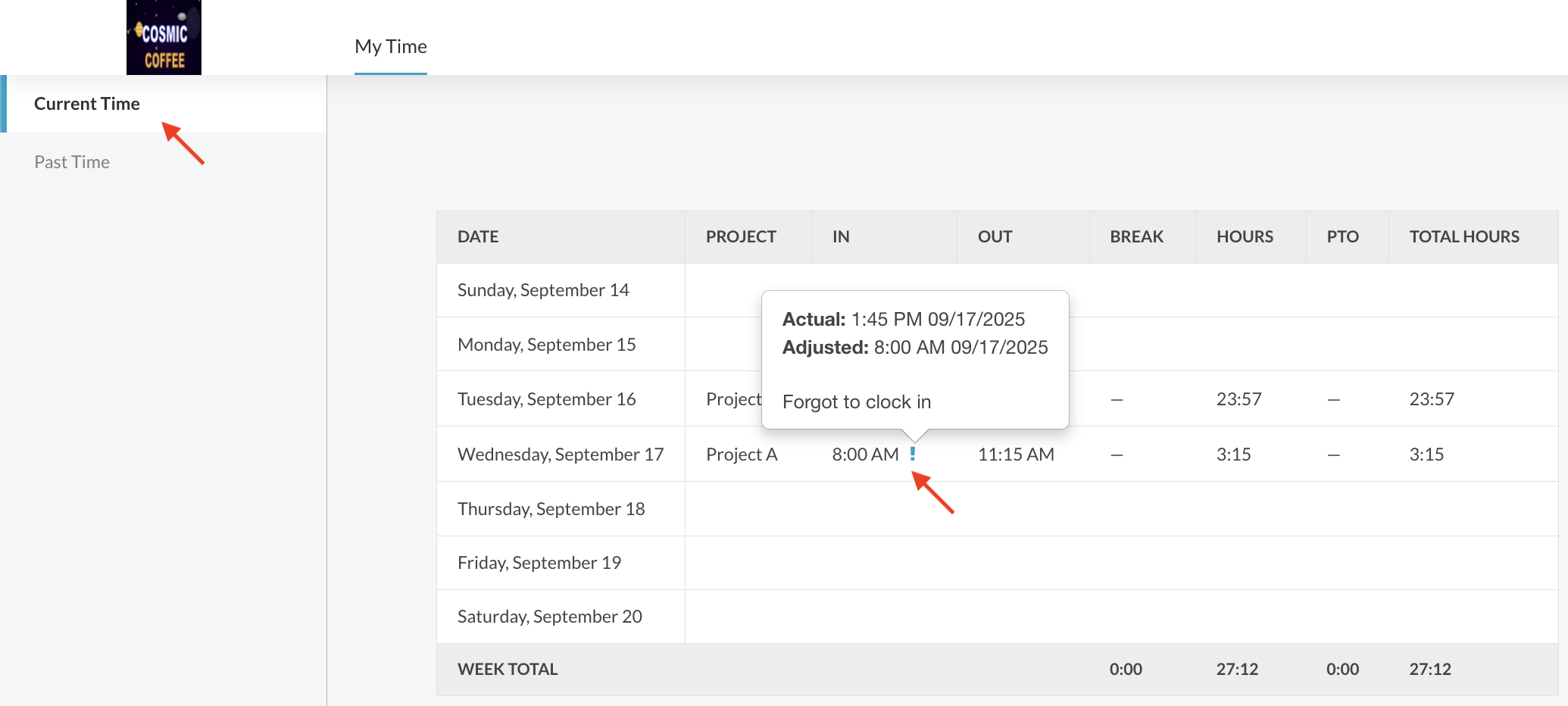Click Tuesday's 23:57 hours value
Screen dimensions: 1568x706
1238,399
